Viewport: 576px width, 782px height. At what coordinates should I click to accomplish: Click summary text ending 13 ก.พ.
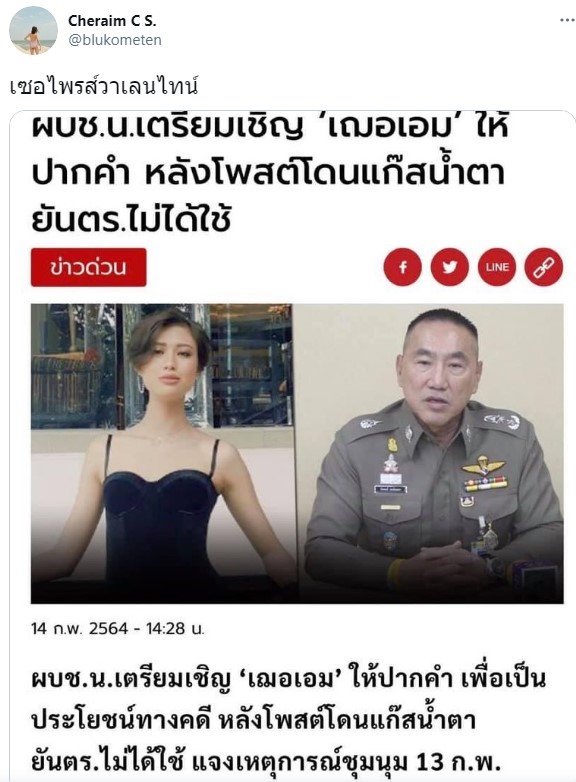pos(266,762)
